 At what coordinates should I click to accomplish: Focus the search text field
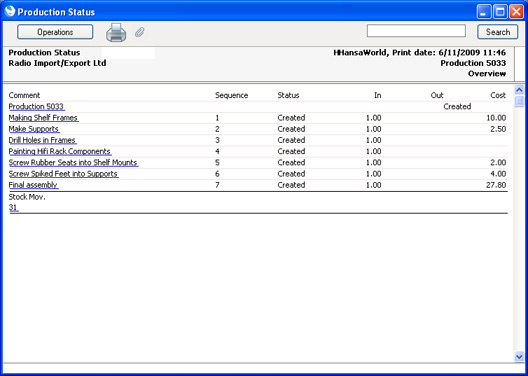point(416,31)
